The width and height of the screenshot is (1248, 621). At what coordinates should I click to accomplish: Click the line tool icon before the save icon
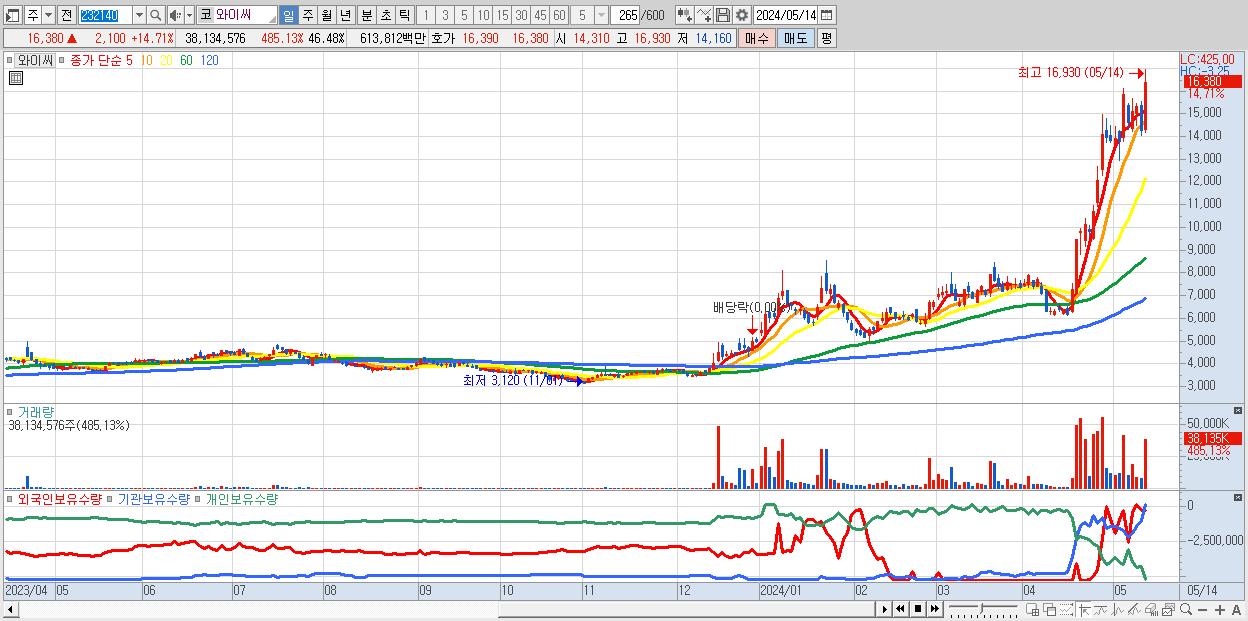tap(703, 15)
